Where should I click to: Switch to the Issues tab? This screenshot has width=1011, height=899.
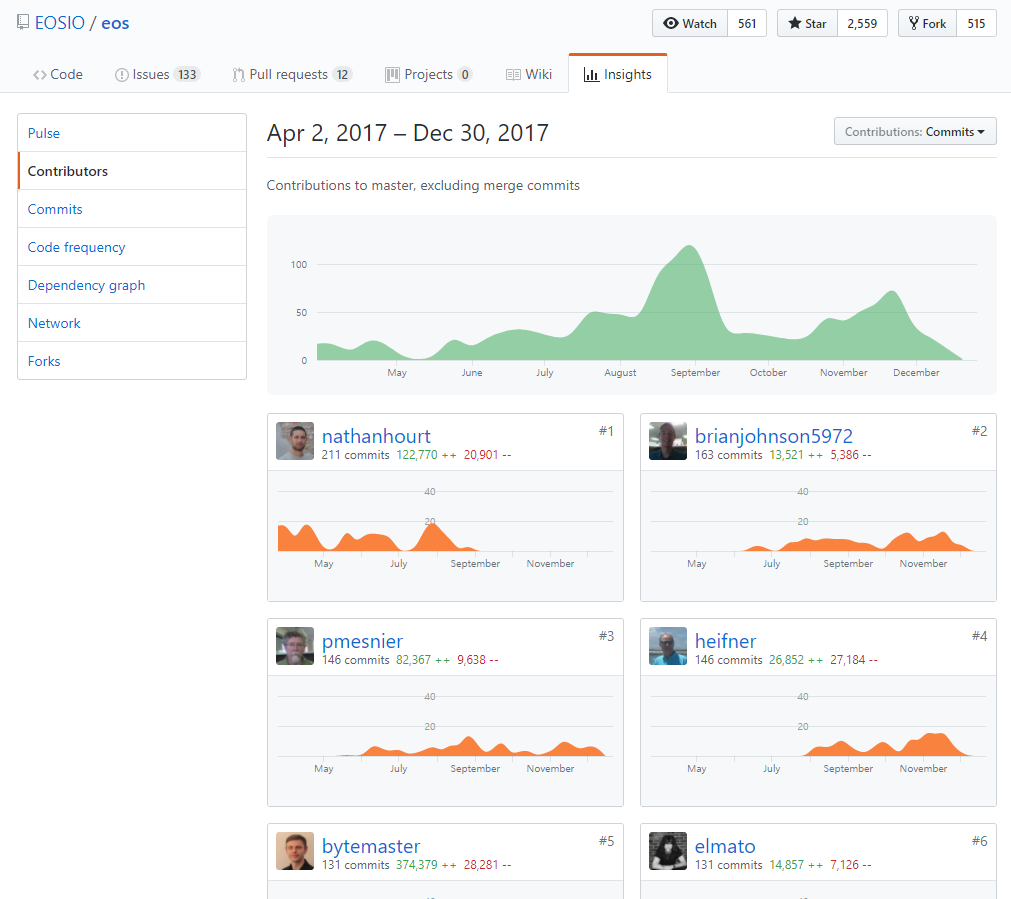[x=158, y=75]
